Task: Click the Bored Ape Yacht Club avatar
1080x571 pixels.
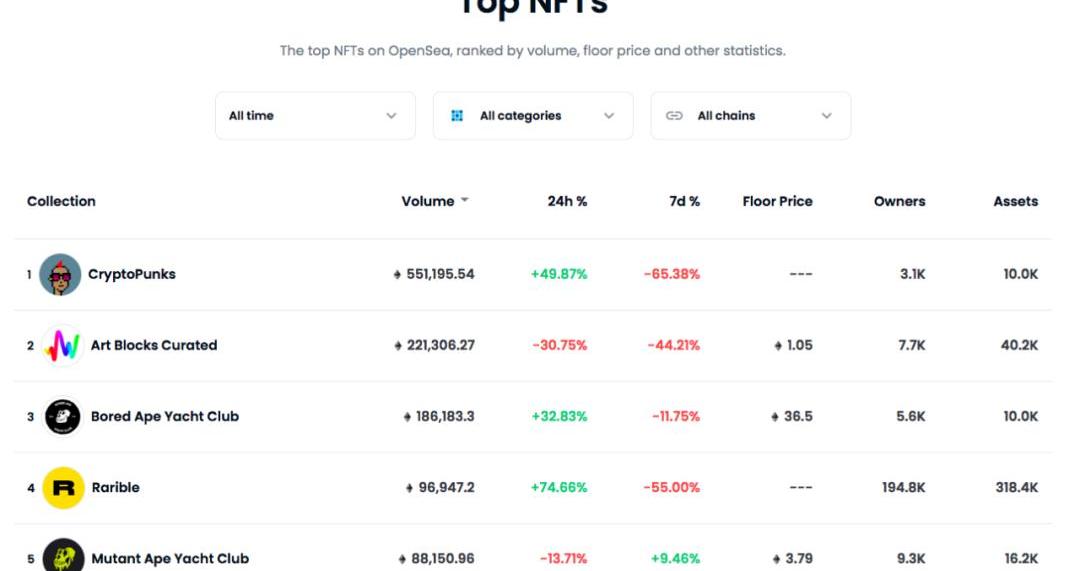Action: (62, 417)
